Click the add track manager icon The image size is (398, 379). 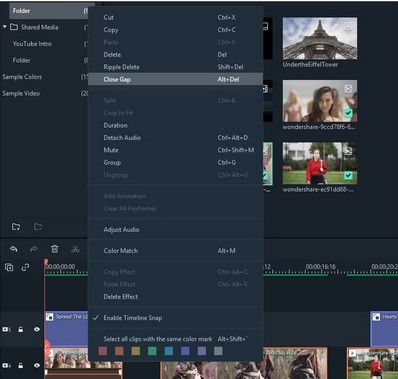tap(9, 267)
